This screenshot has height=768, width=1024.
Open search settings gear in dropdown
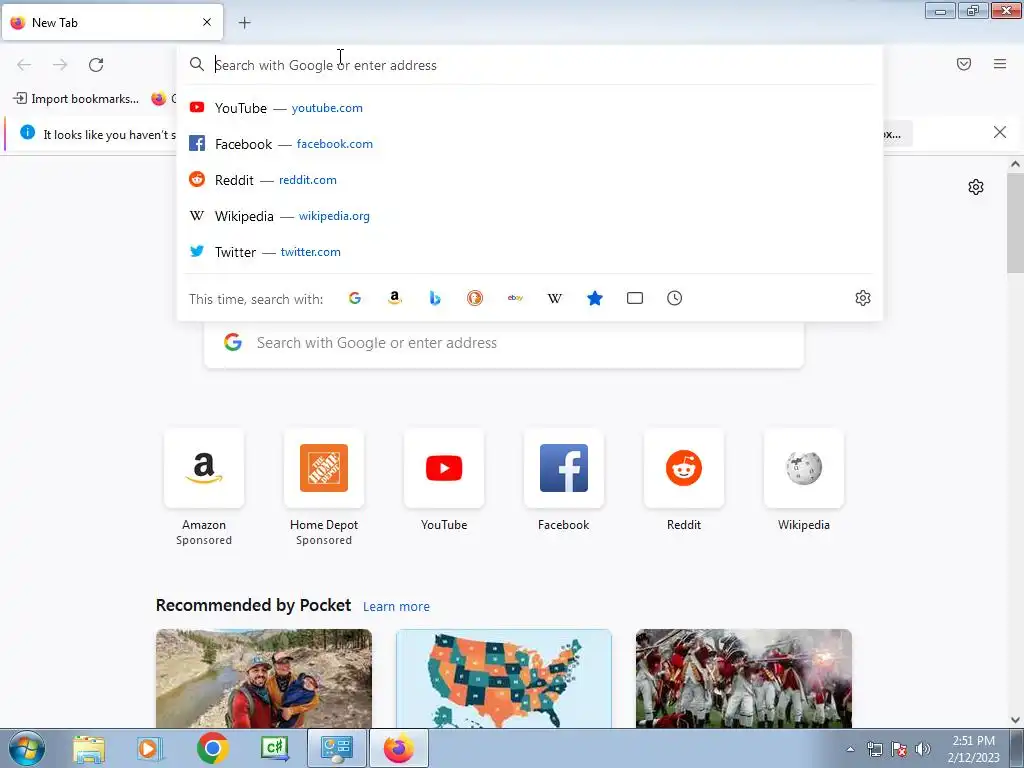point(863,298)
